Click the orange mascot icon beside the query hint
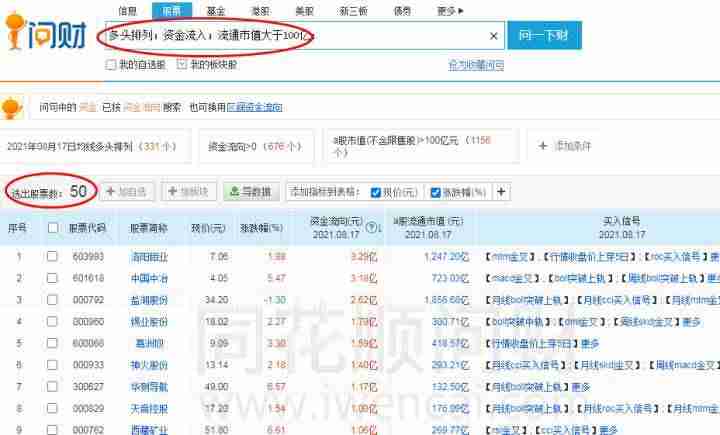 pyautogui.click(x=12, y=107)
